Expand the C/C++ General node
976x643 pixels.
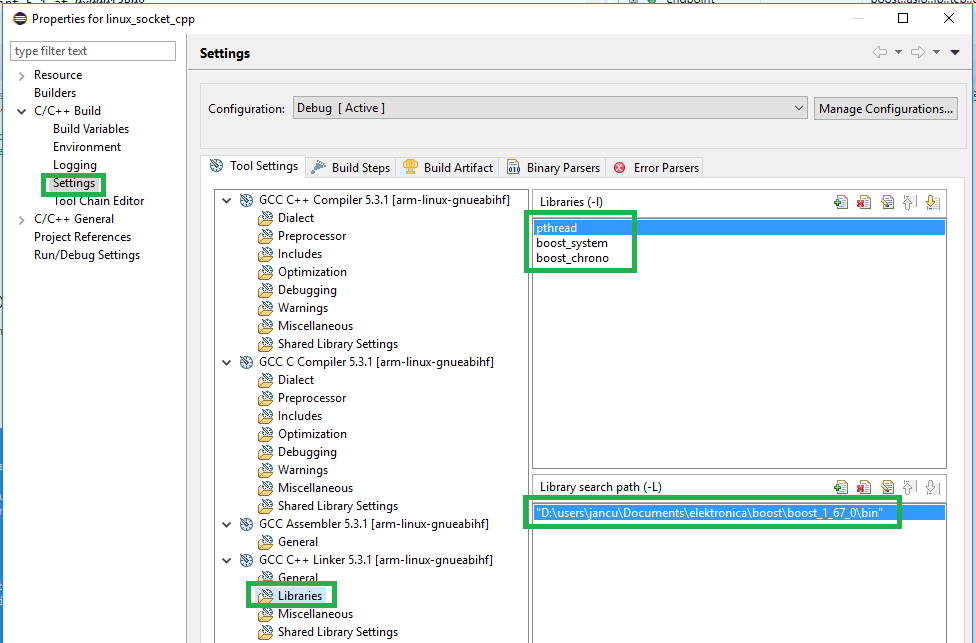click(x=22, y=219)
